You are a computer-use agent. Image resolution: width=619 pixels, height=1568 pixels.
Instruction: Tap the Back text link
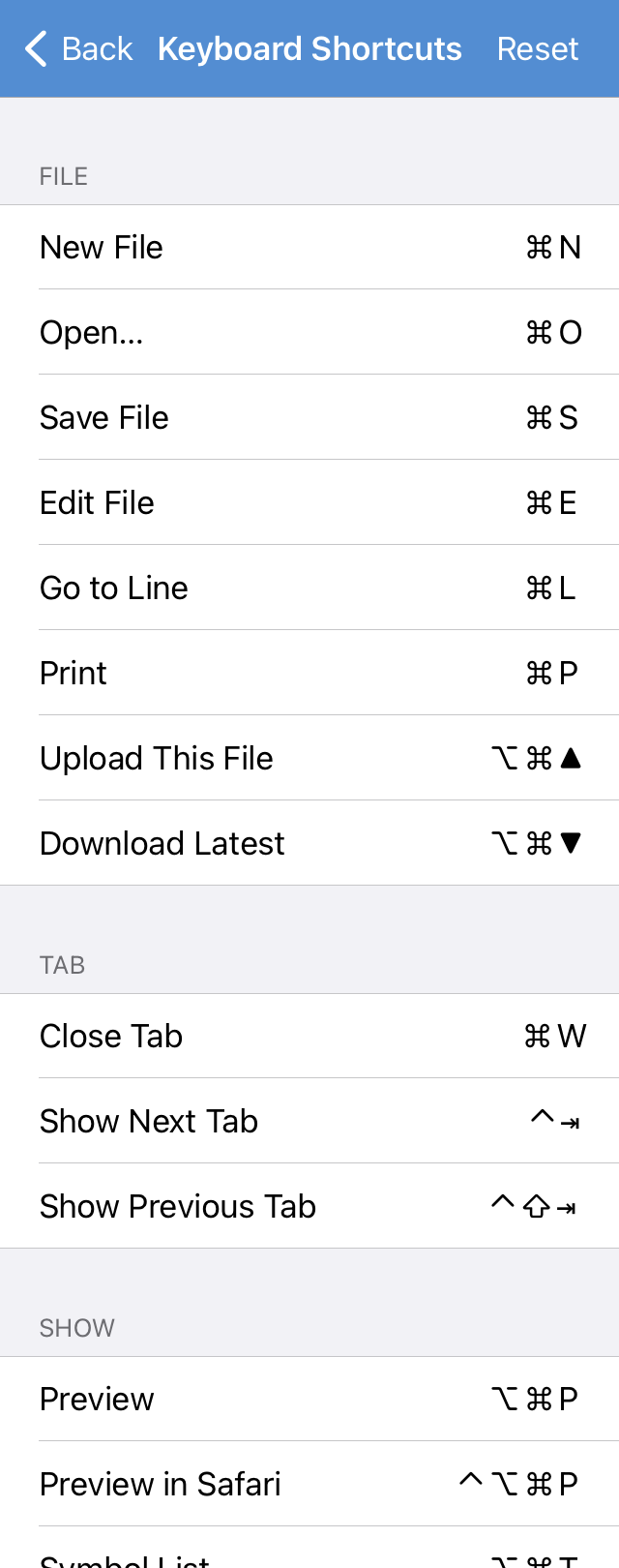97,48
